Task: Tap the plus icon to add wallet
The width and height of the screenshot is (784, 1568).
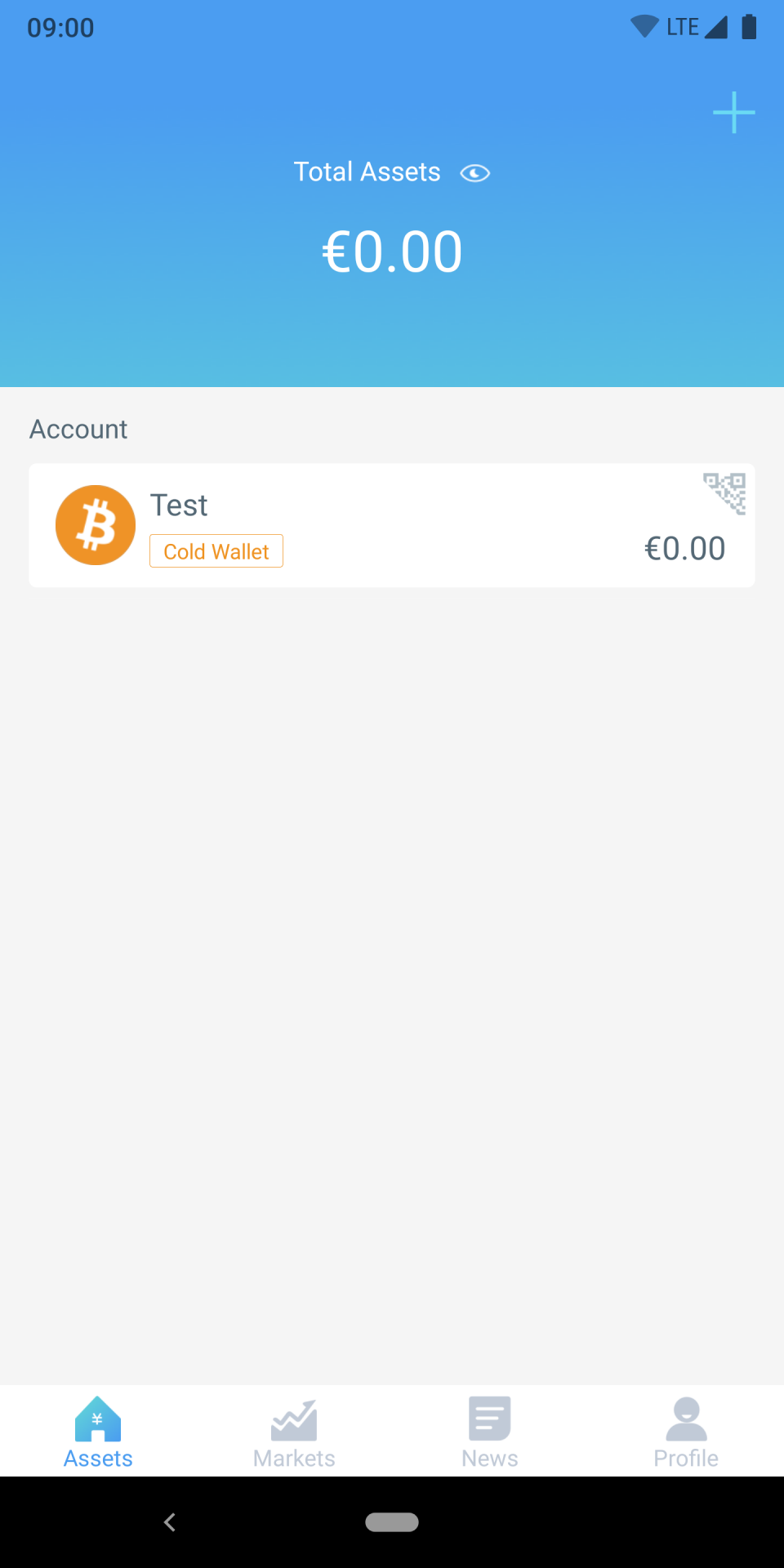Action: tap(733, 113)
